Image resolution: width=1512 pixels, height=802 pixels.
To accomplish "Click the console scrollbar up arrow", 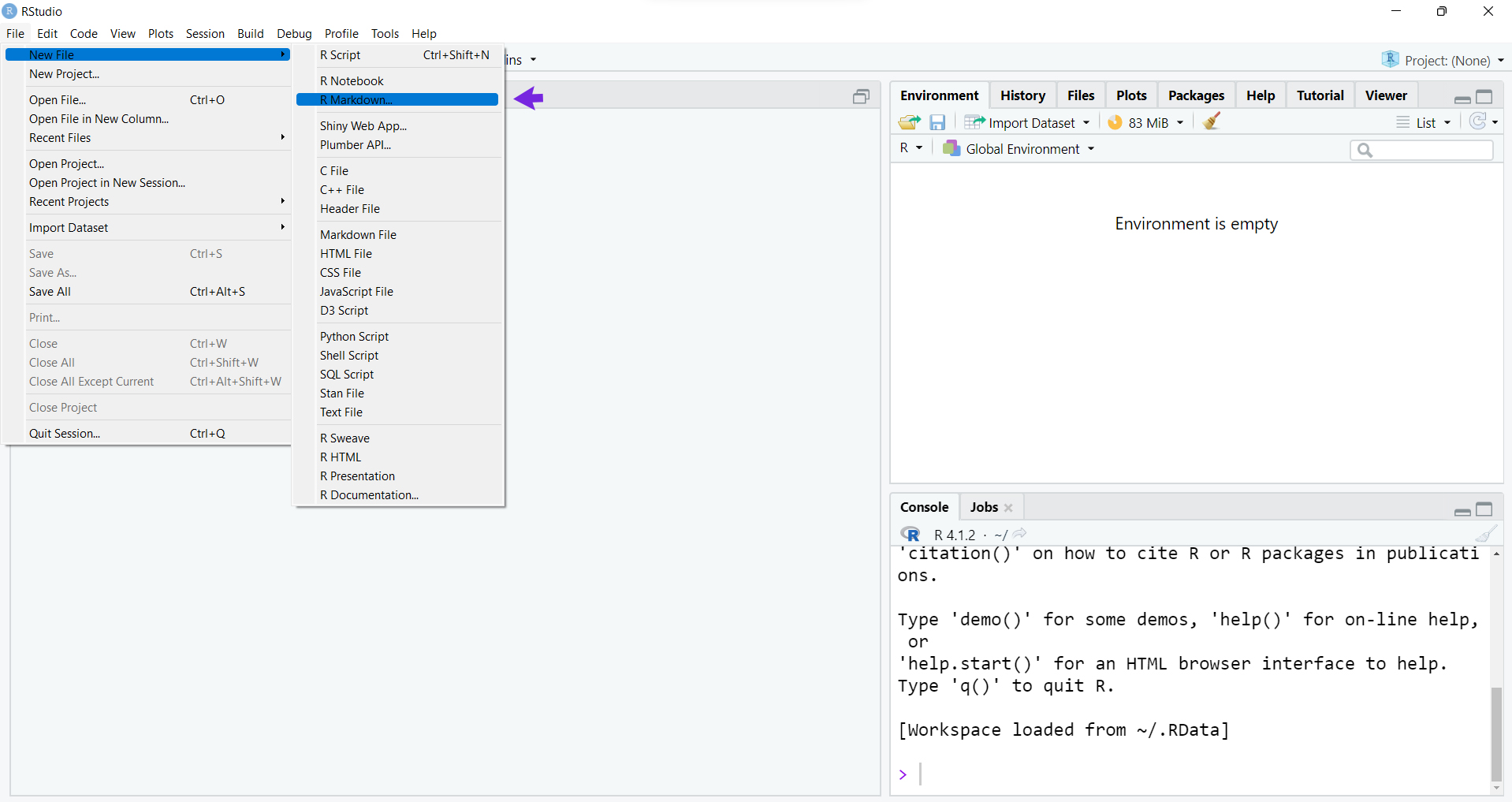I will (1496, 554).
